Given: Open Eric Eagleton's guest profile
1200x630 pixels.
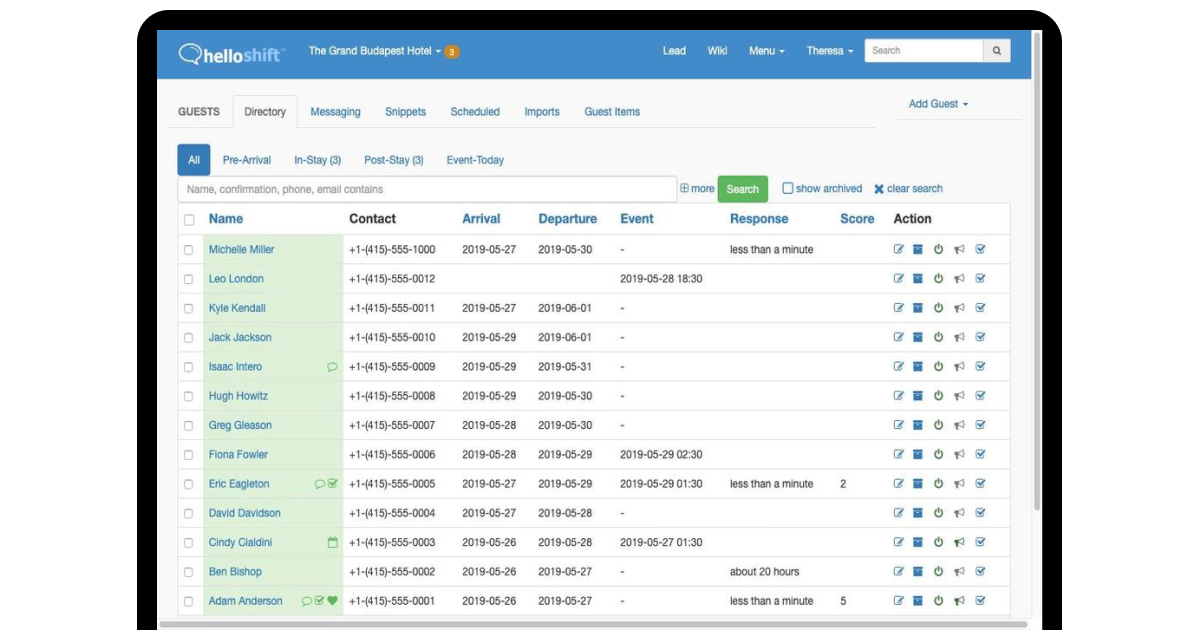Looking at the screenshot, I should [239, 484].
